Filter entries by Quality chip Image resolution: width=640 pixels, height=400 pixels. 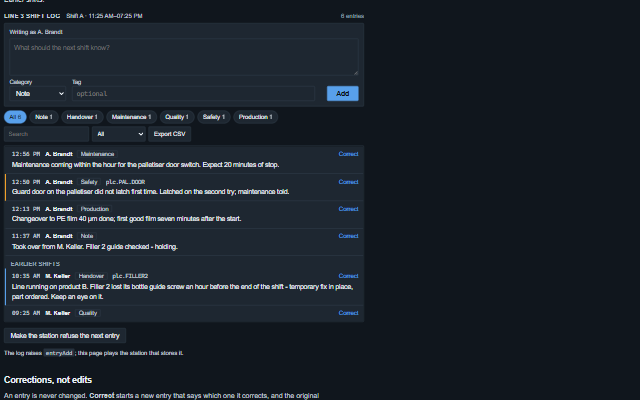point(177,117)
